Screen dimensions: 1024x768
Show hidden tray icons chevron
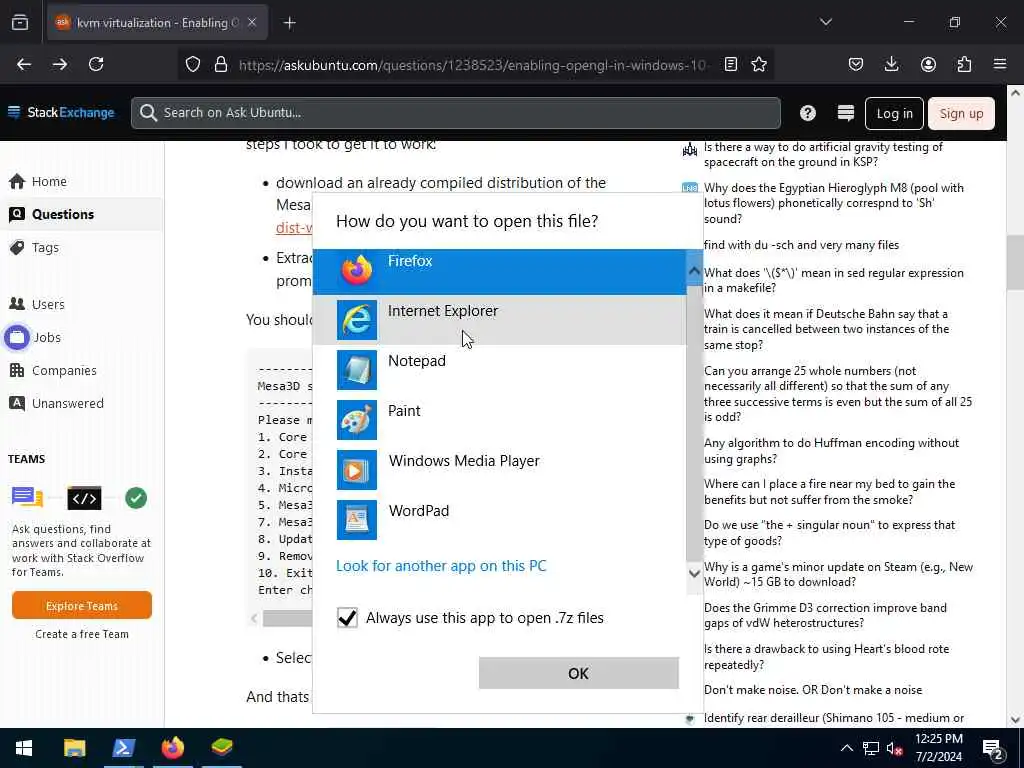click(x=846, y=748)
